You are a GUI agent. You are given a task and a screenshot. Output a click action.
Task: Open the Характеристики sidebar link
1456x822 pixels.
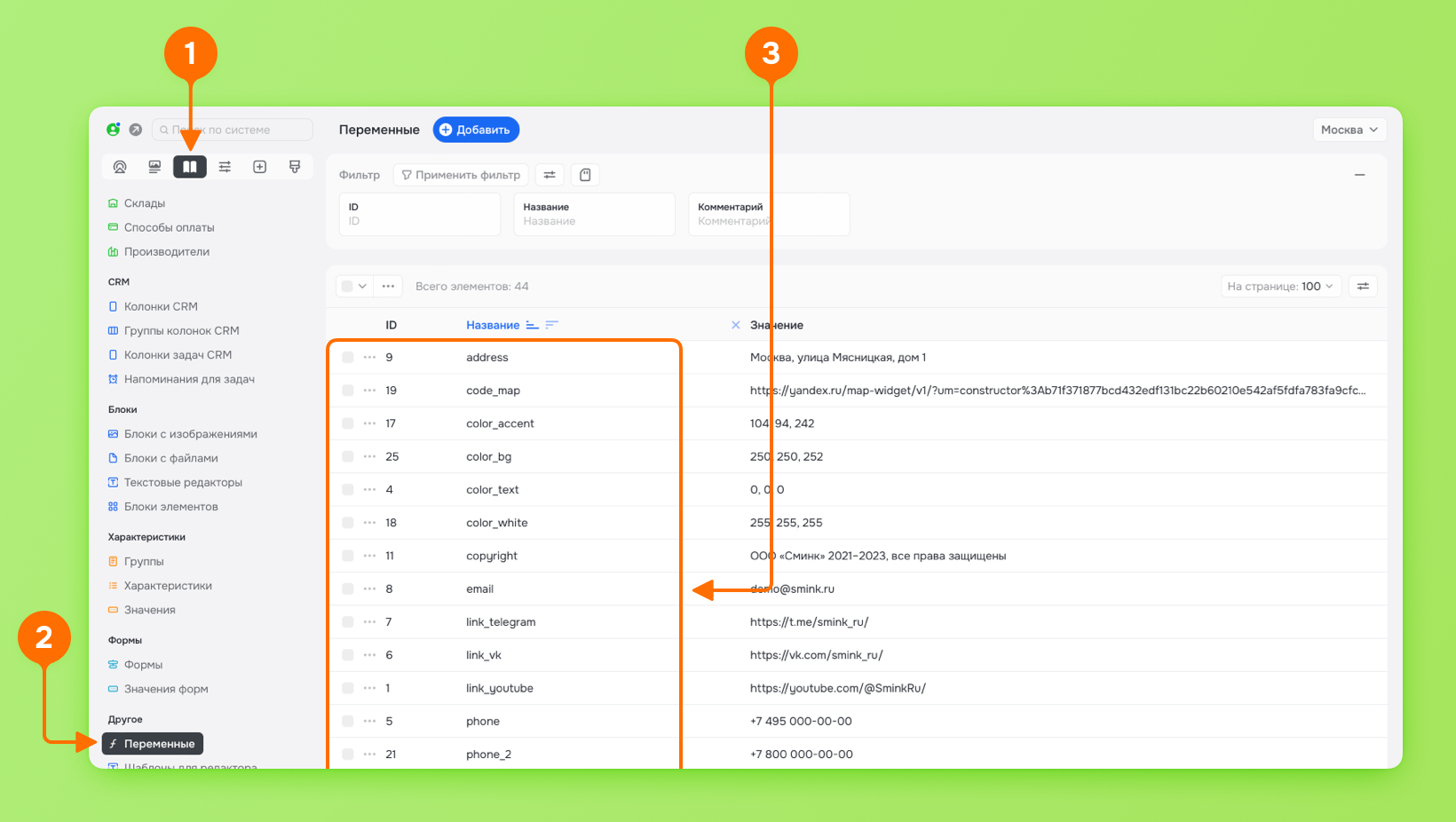click(x=168, y=586)
